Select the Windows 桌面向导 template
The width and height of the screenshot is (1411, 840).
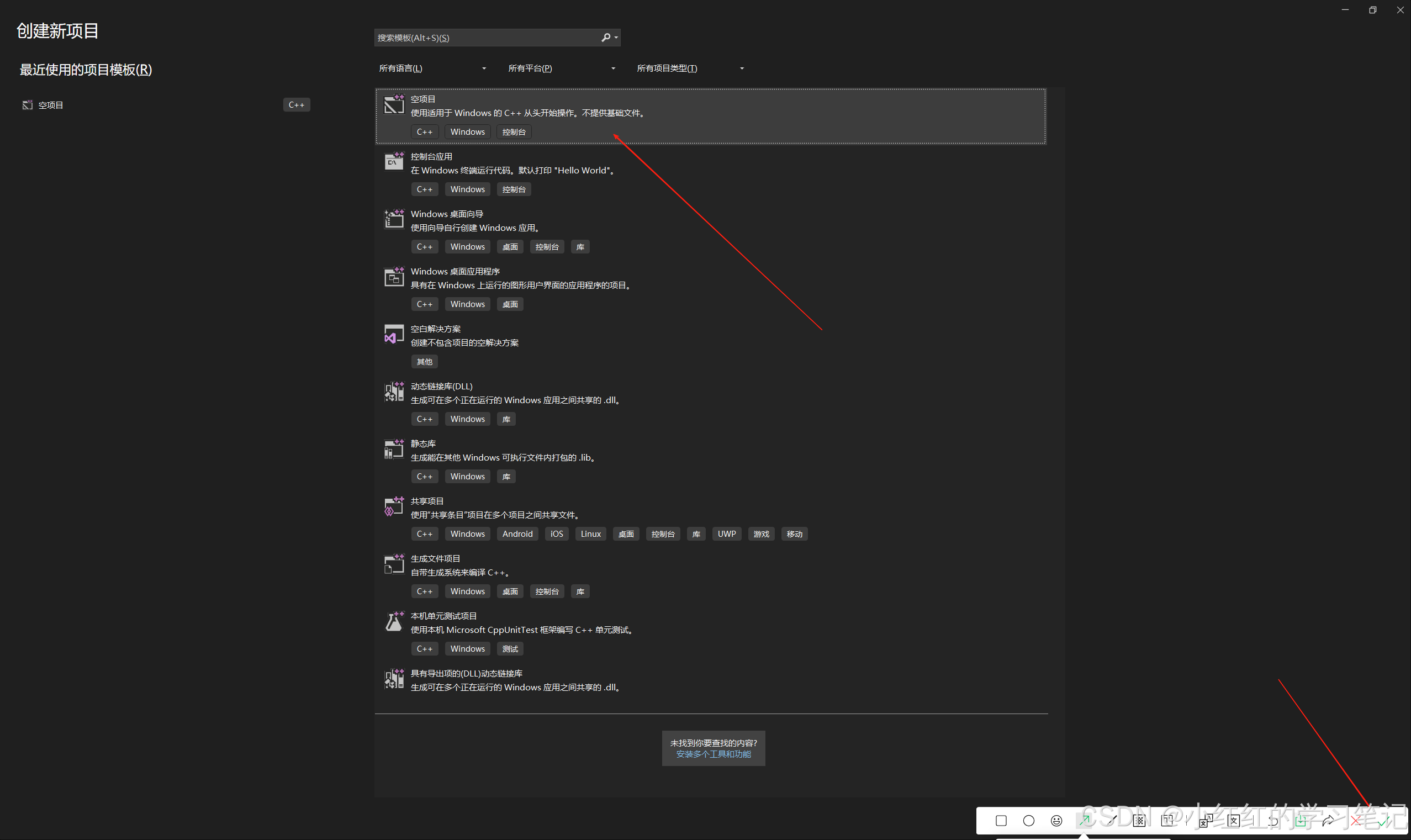tap(447, 214)
